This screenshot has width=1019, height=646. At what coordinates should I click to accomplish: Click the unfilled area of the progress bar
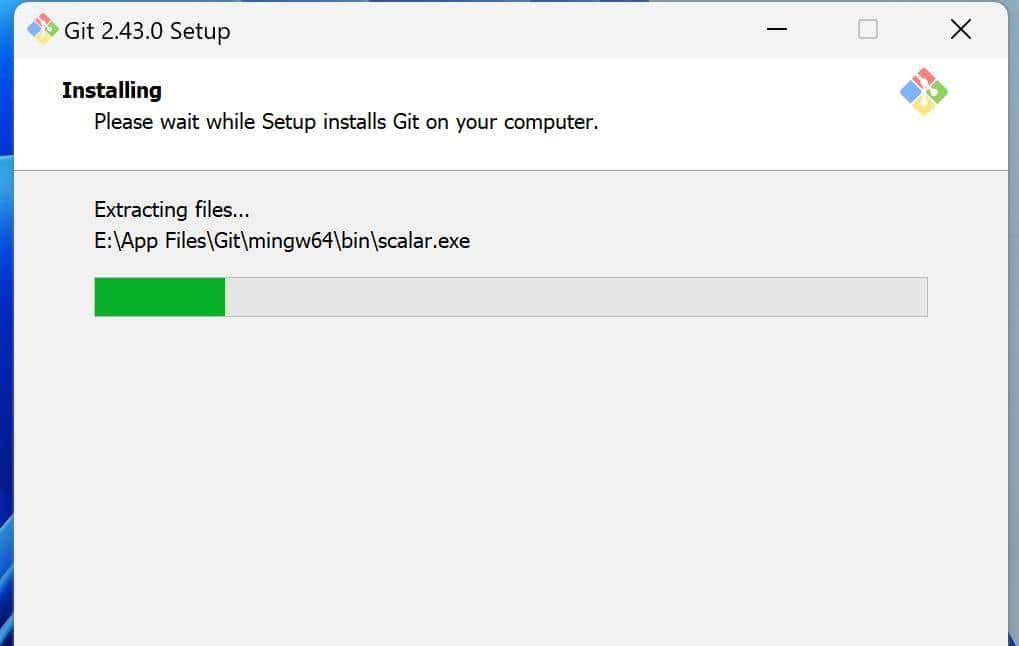coord(570,296)
